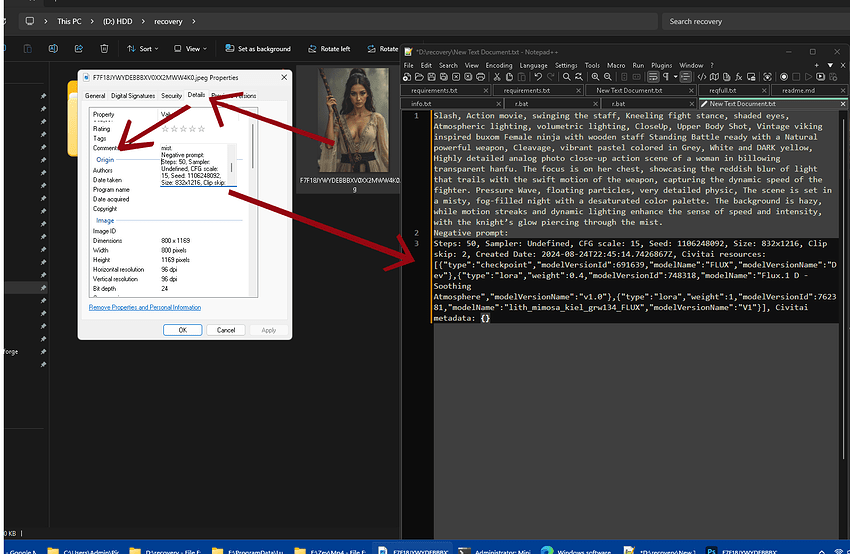Open the Plugins menu in Notepad++
This screenshot has width=850, height=554.
click(663, 65)
